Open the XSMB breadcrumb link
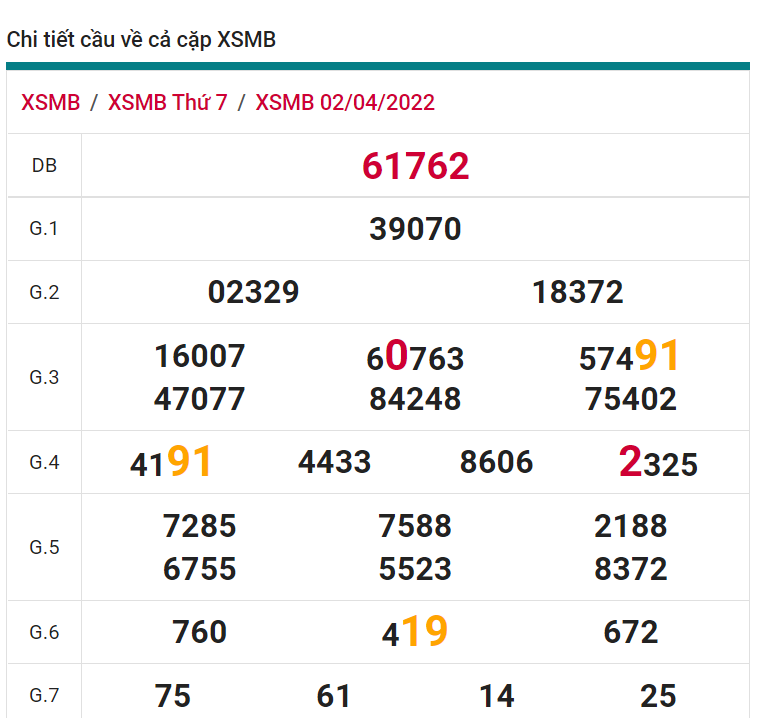 coord(50,103)
